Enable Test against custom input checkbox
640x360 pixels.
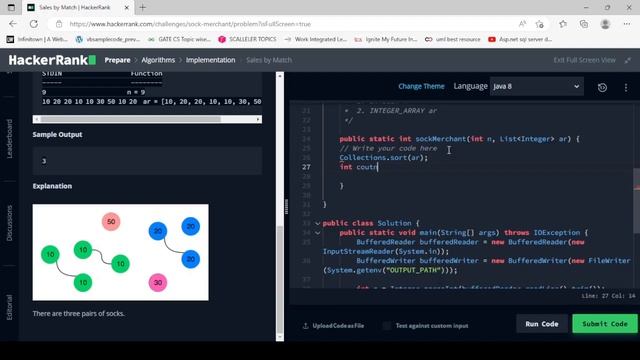(387, 326)
